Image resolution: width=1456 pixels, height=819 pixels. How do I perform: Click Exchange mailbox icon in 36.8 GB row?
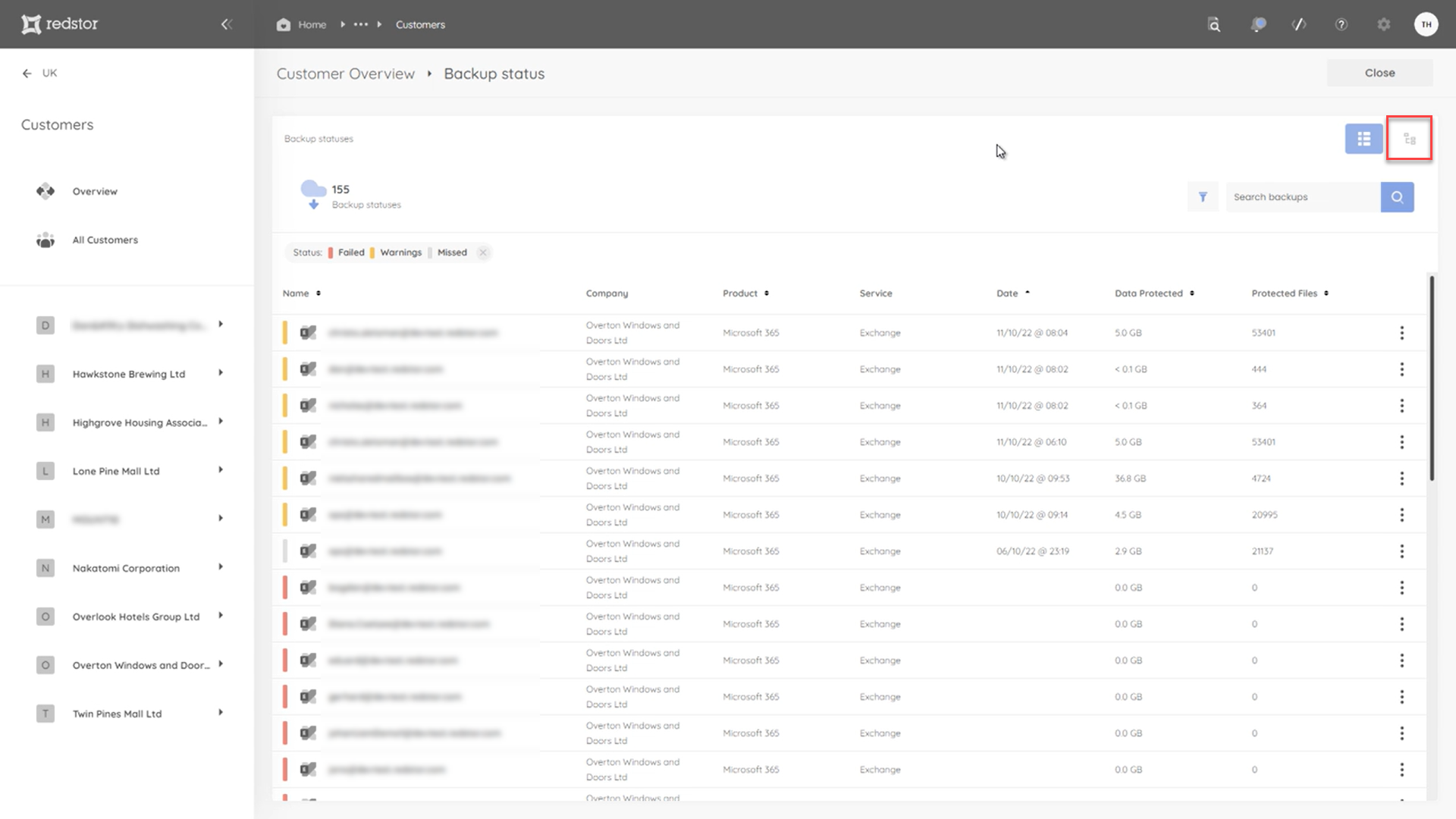pyautogui.click(x=308, y=478)
